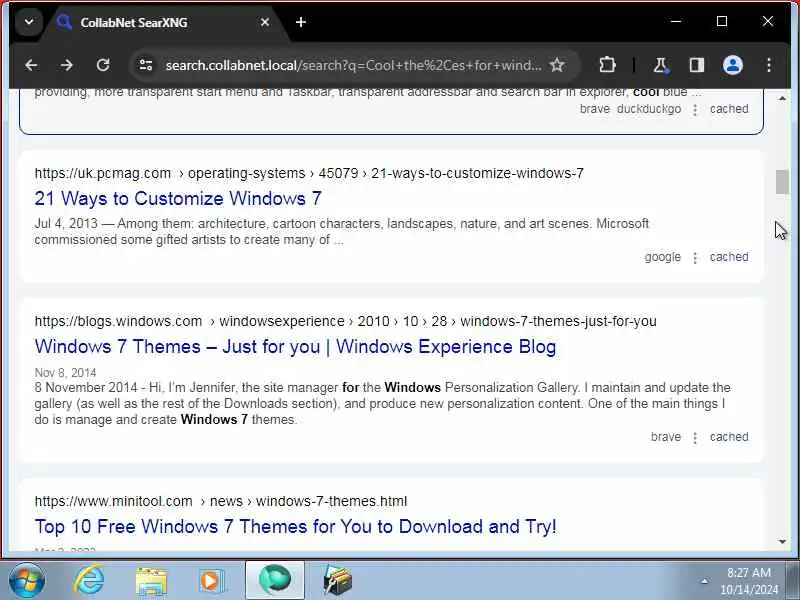The width and height of the screenshot is (800, 600).
Task: Click the blogs.windows.com result URL
Action: click(345, 321)
